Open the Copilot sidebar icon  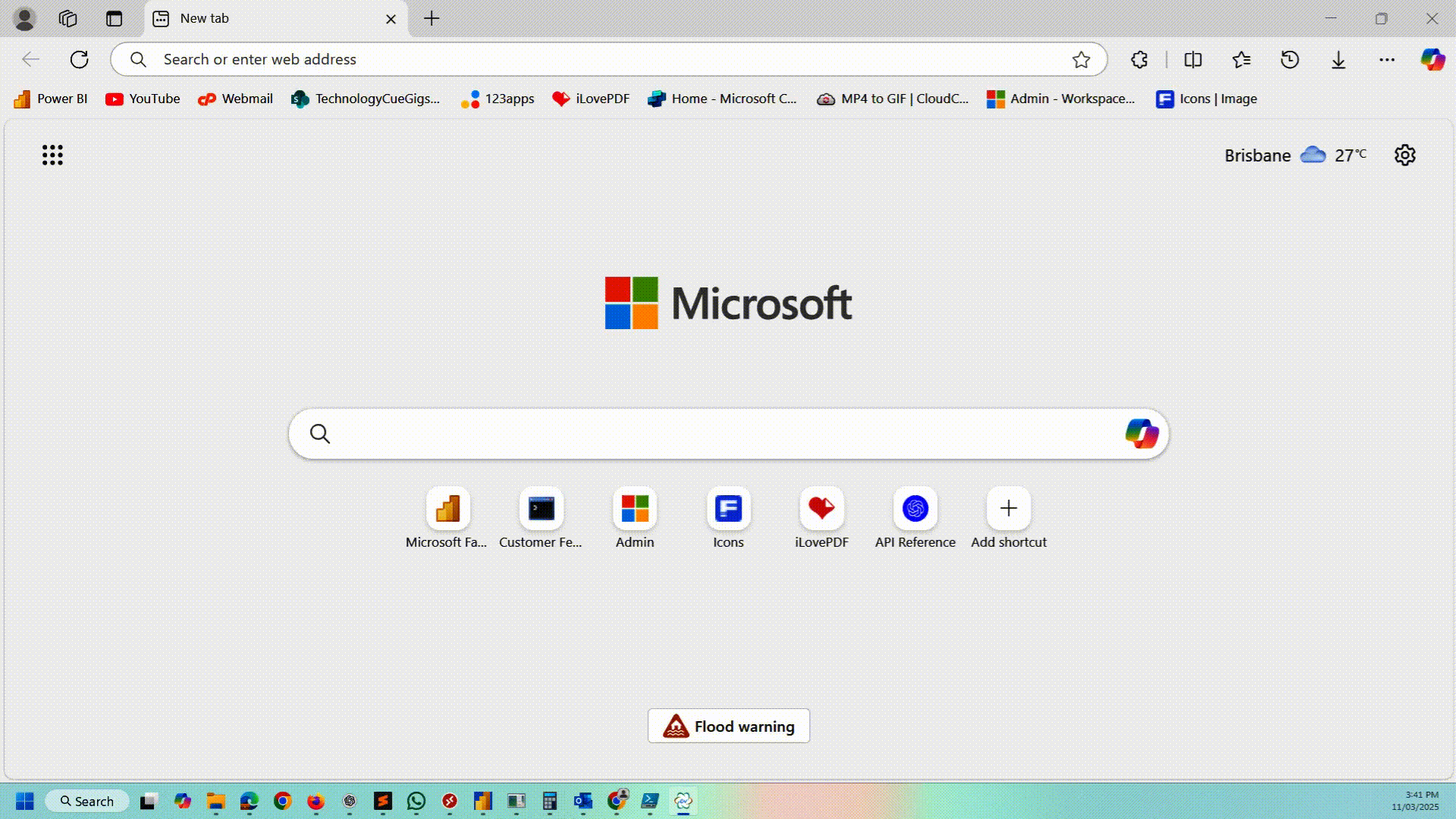point(1432,59)
